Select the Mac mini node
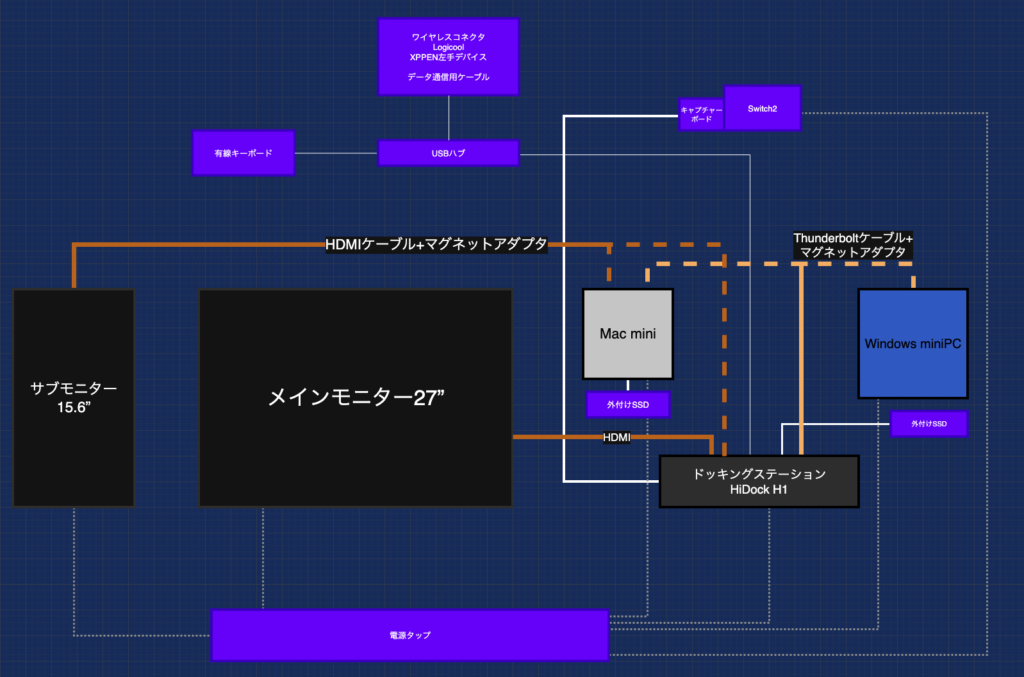This screenshot has width=1024, height=677. pos(627,333)
